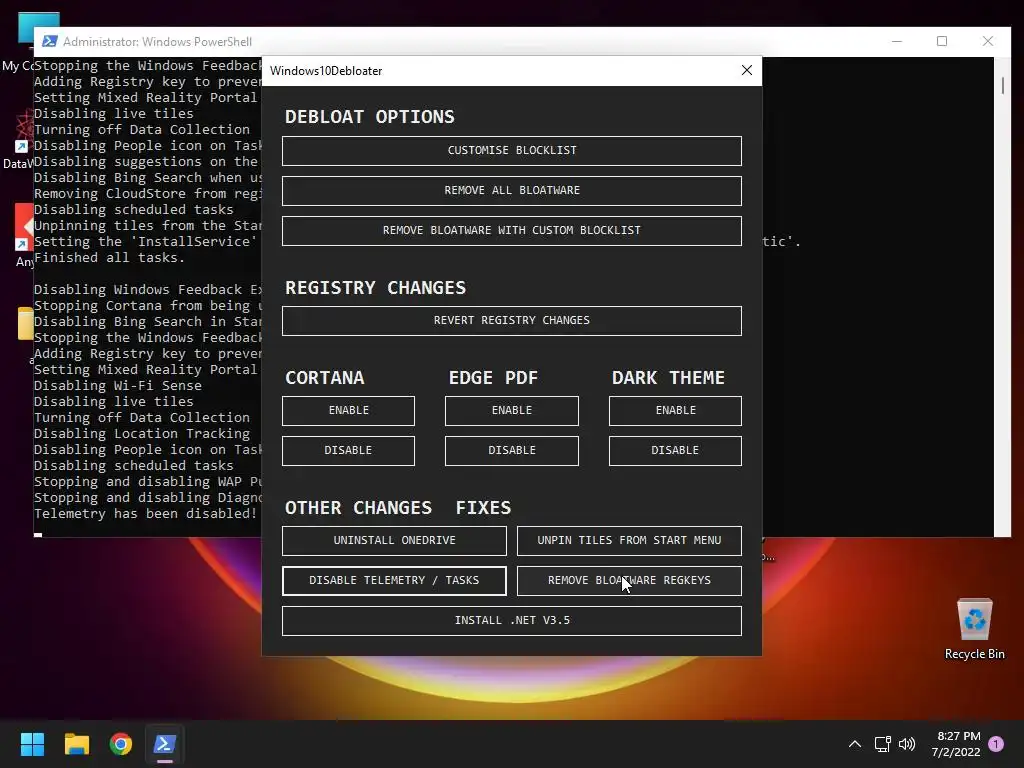This screenshot has width=1024, height=768.
Task: Click 'Disabling scheduled tasks' below 'Disabling People icon'
Action: (x=133, y=466)
